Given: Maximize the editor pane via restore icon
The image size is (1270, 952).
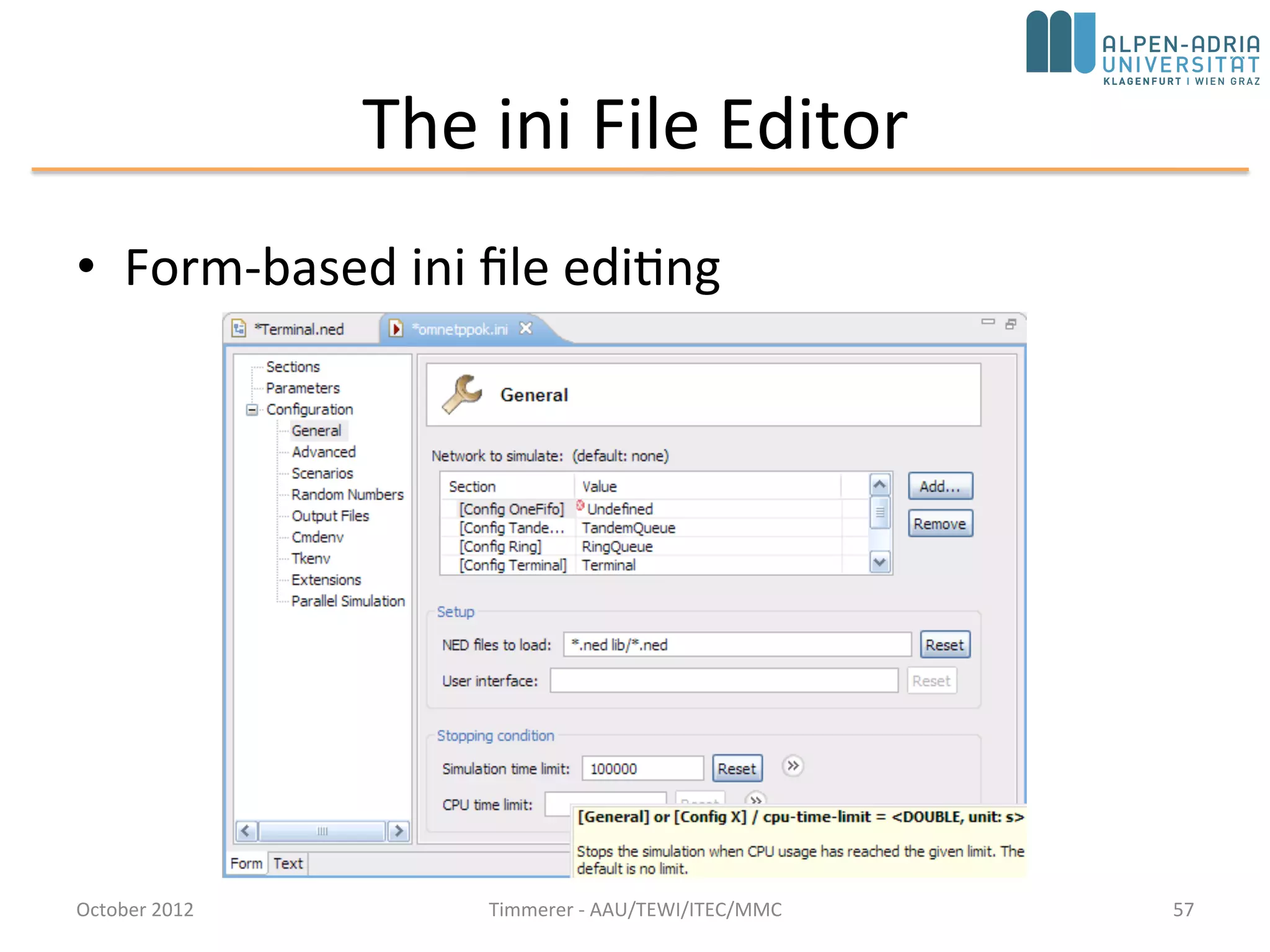Looking at the screenshot, I should (x=1011, y=324).
